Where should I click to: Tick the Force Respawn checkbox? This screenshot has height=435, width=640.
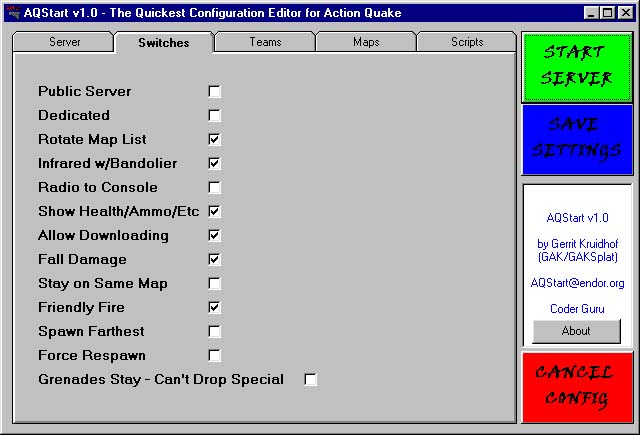(214, 355)
